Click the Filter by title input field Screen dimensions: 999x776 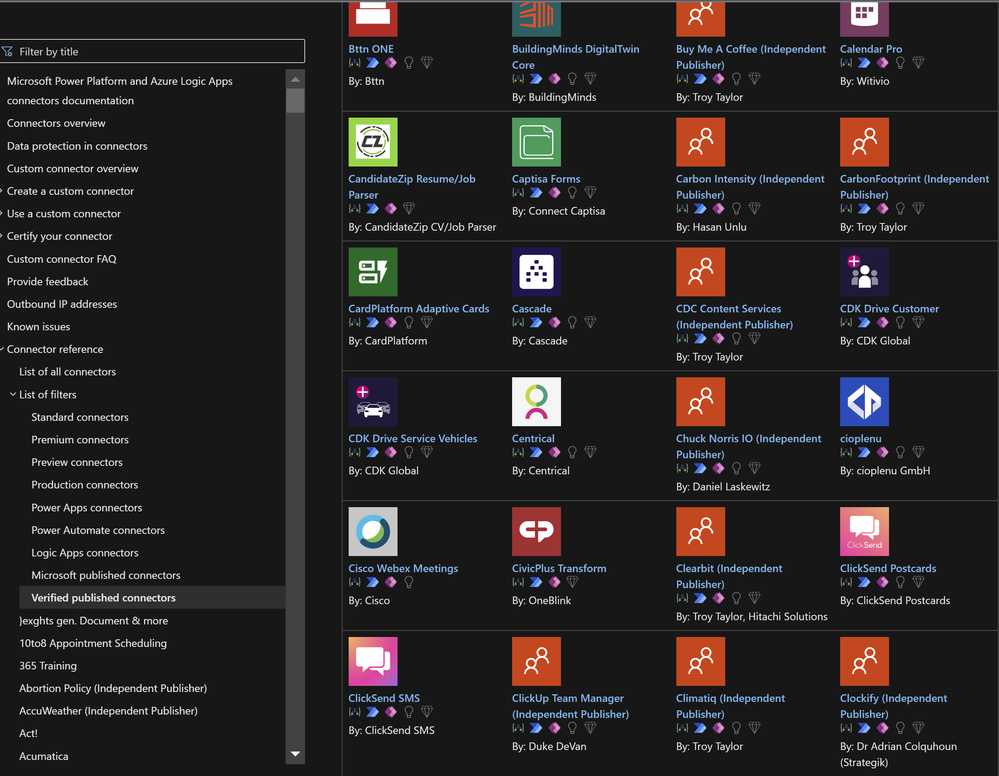point(152,52)
